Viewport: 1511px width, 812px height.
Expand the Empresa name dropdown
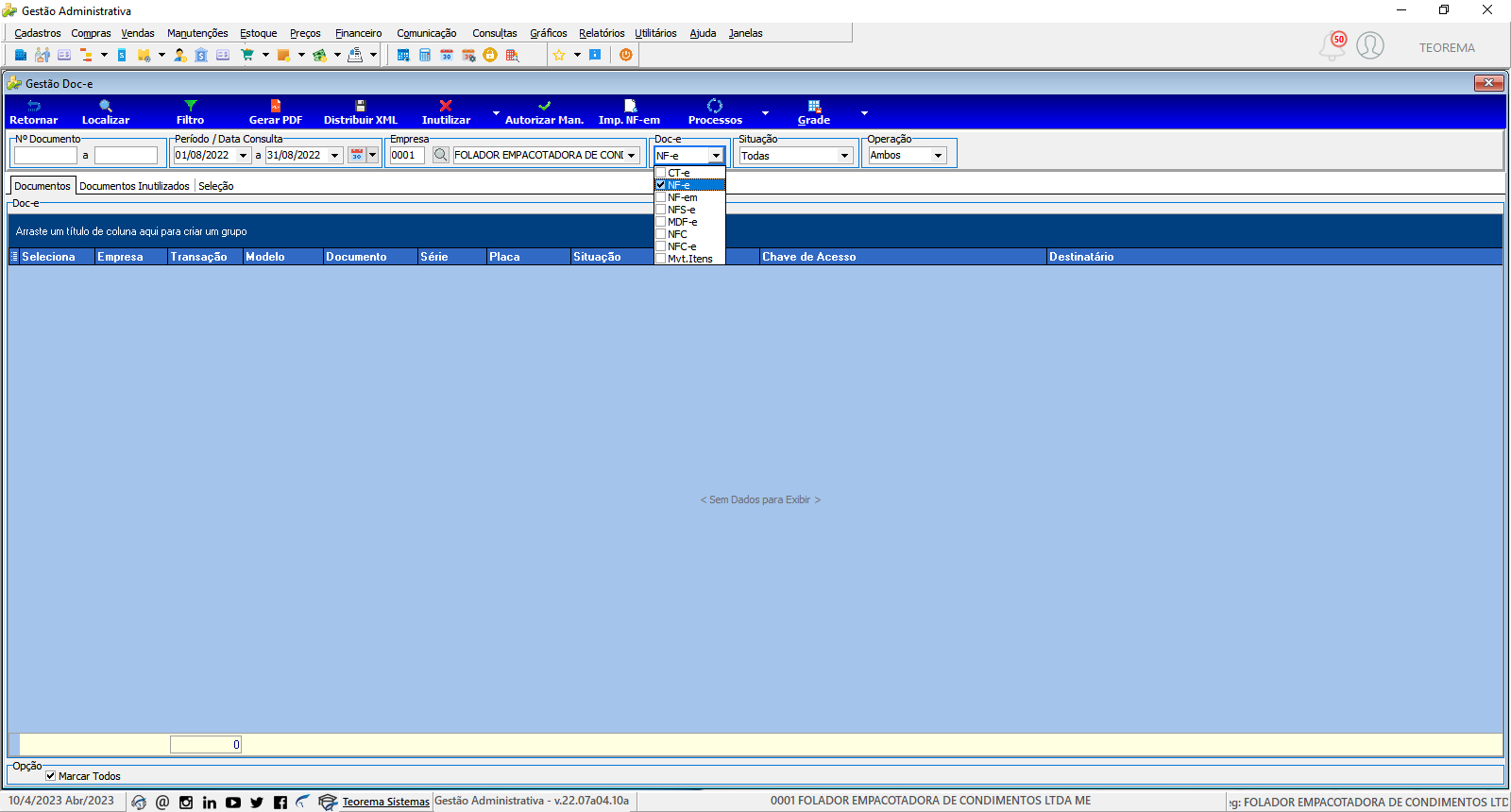pyautogui.click(x=632, y=156)
